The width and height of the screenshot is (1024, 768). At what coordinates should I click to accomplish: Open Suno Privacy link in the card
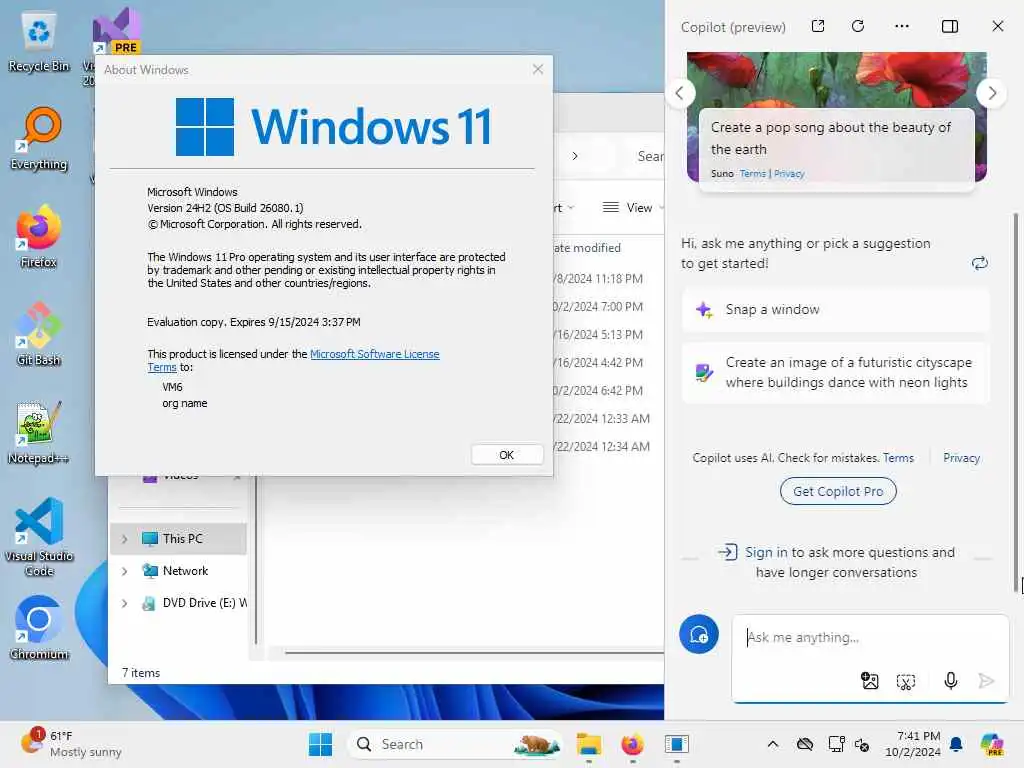pos(789,174)
